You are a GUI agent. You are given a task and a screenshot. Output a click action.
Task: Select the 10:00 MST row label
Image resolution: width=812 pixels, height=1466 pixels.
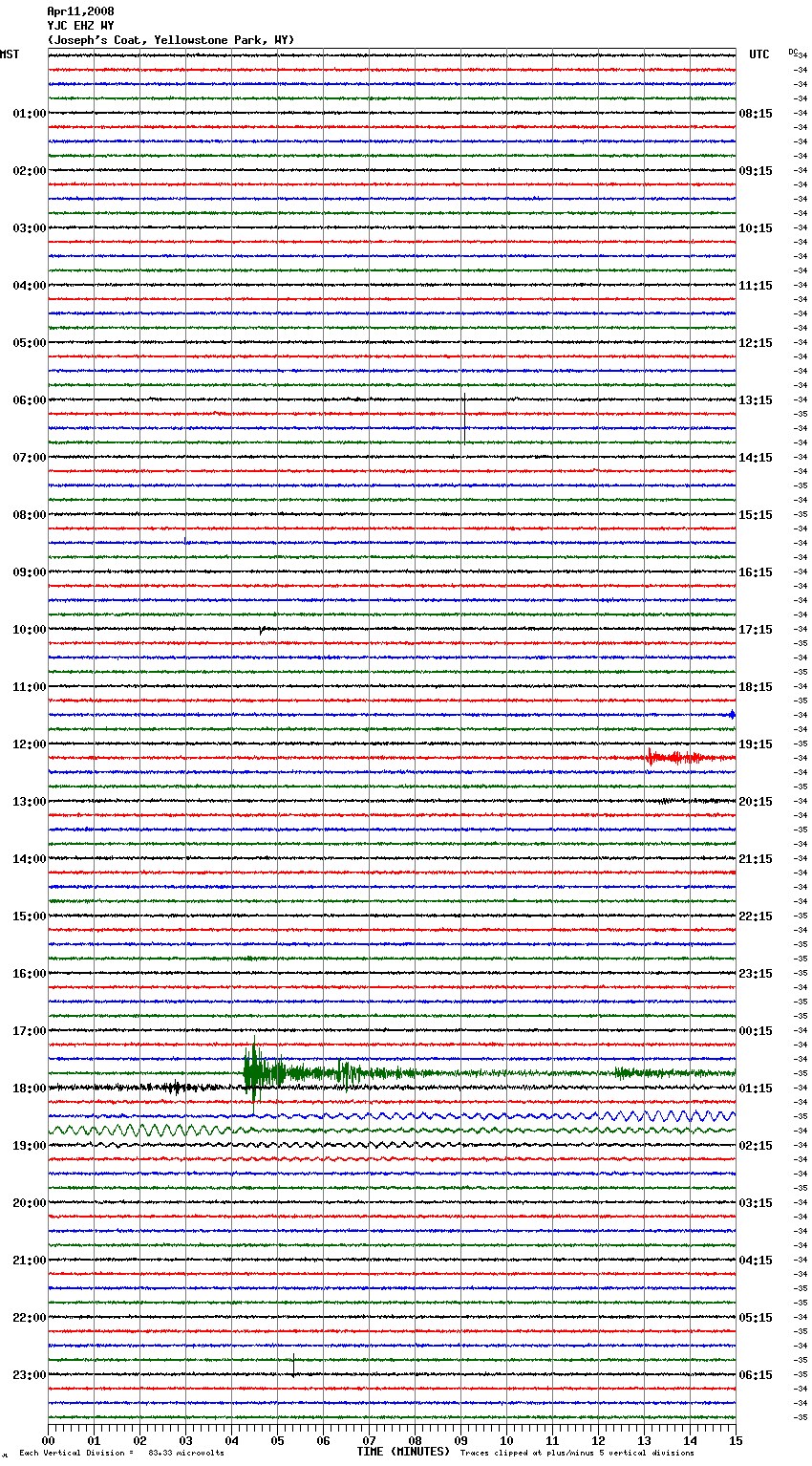(30, 630)
